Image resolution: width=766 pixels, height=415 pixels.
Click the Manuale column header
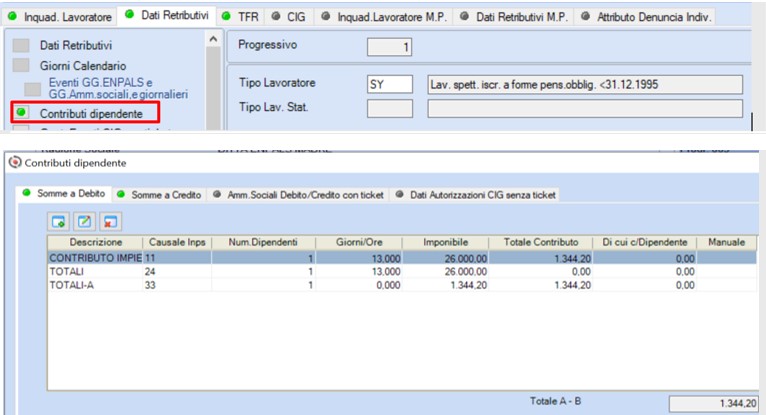point(726,243)
